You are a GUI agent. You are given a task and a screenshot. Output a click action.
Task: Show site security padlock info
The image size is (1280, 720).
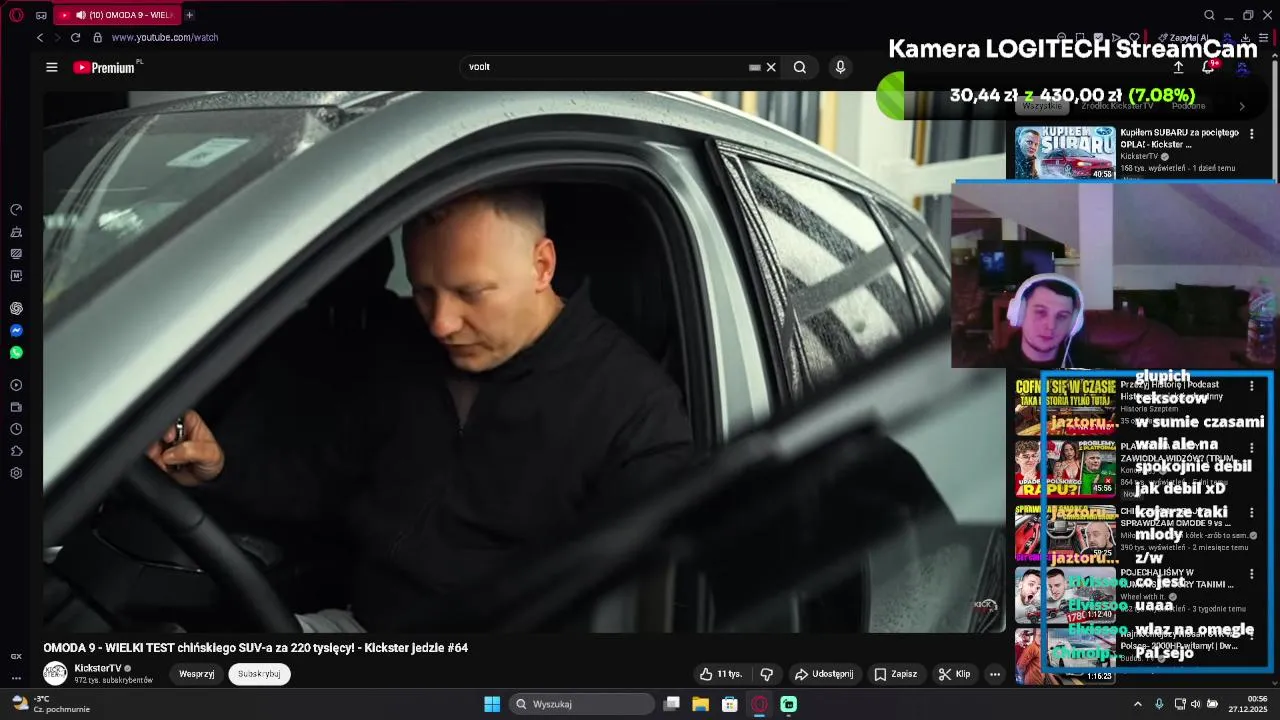(97, 37)
